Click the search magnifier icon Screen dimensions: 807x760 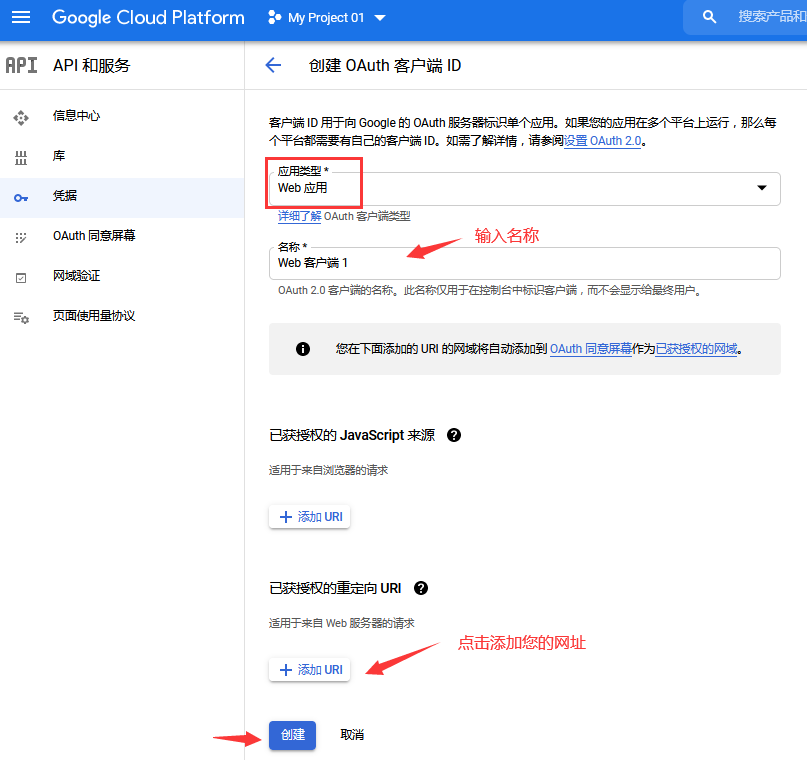pyautogui.click(x=709, y=17)
